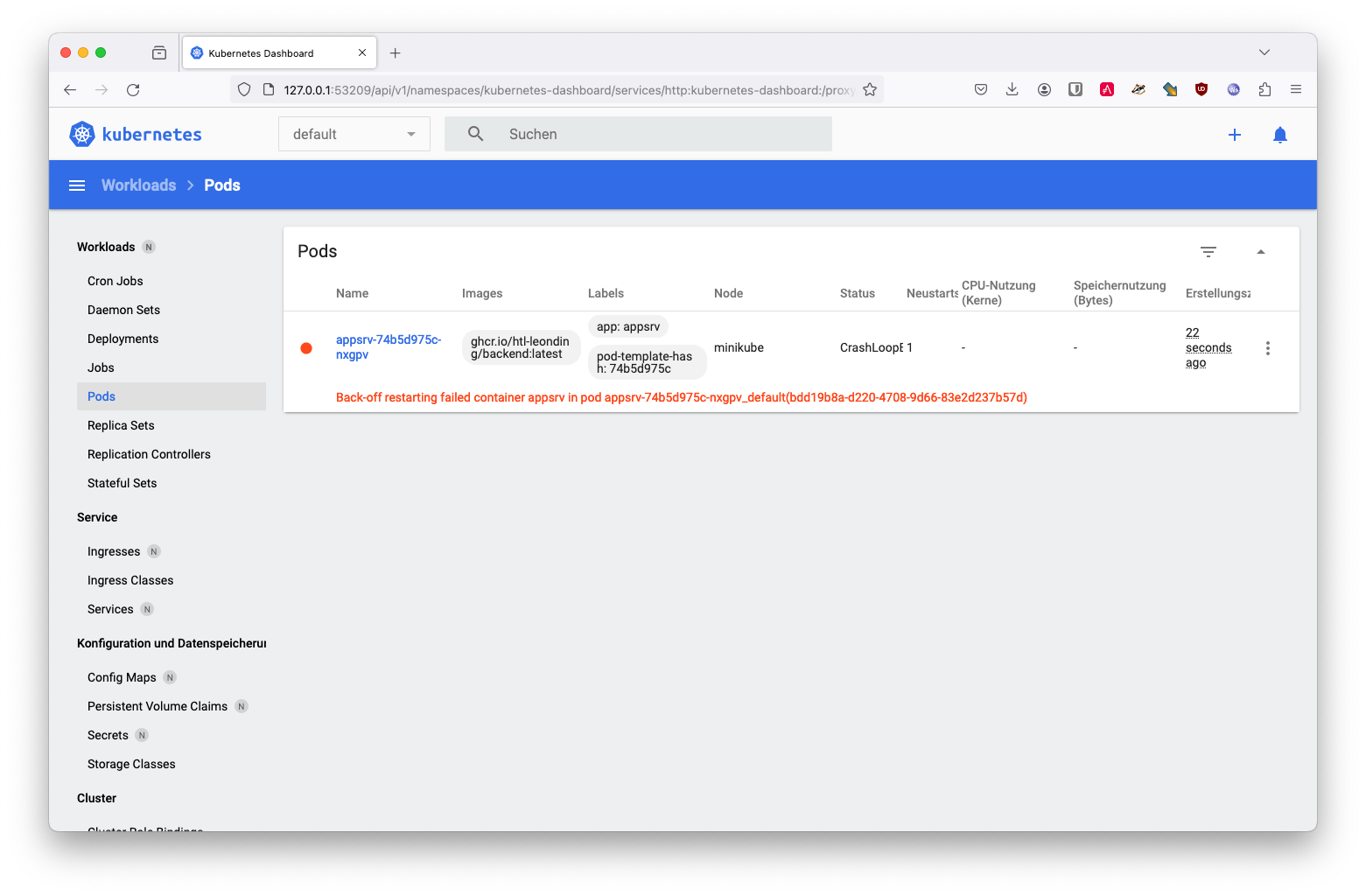Click the red status indicator of the appsrv pod

coord(306,348)
